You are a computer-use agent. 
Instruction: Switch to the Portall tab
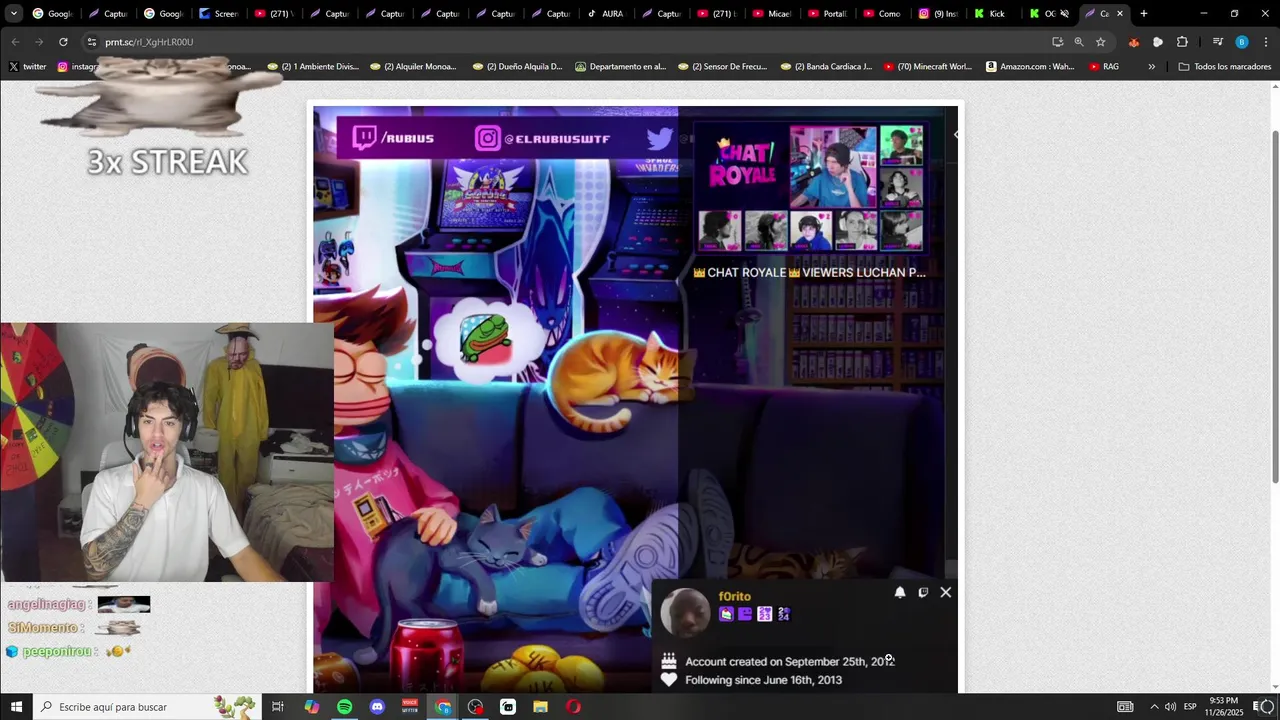tap(827, 14)
